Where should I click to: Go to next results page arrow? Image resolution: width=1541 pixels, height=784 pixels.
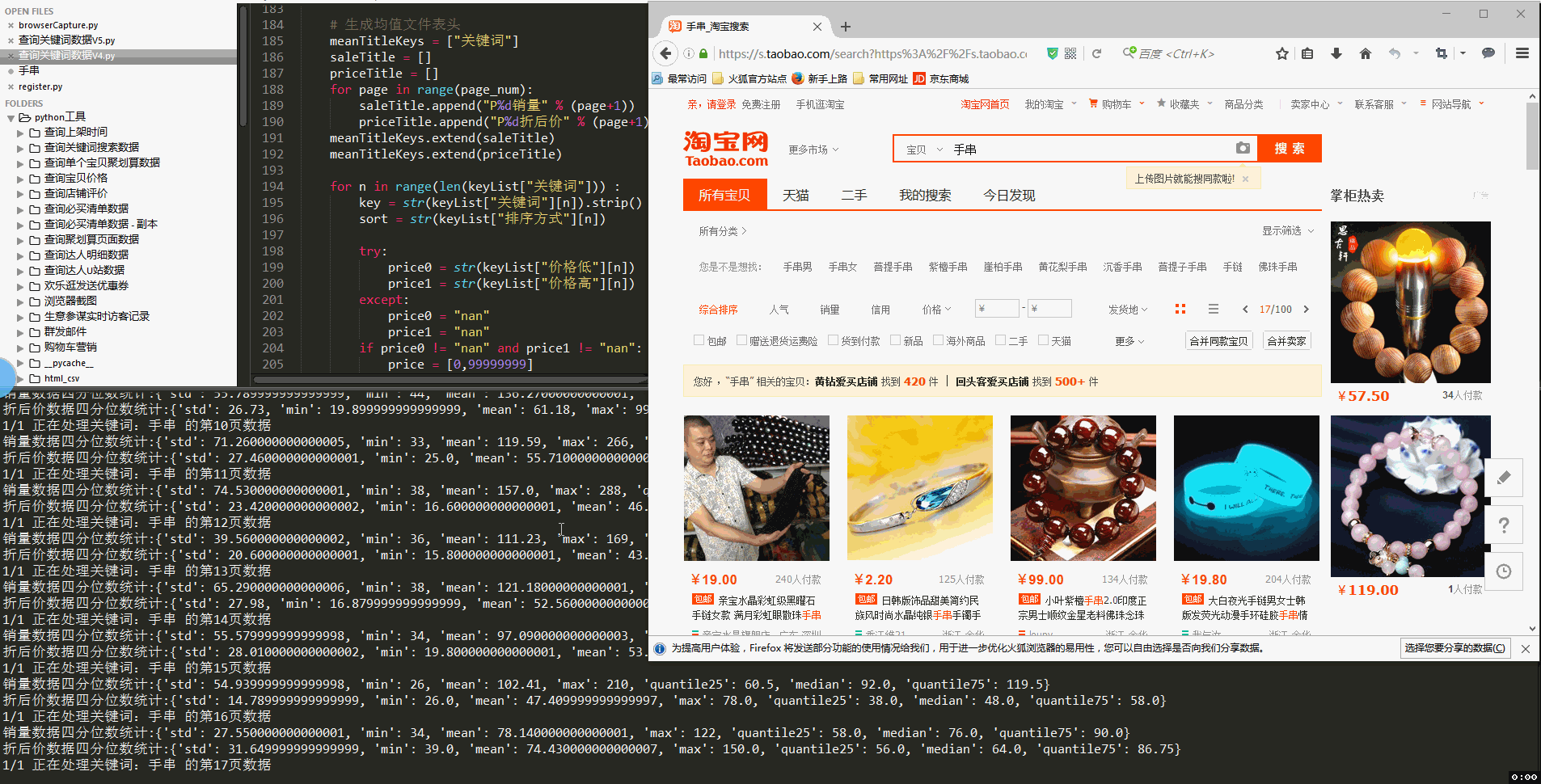tap(1307, 309)
